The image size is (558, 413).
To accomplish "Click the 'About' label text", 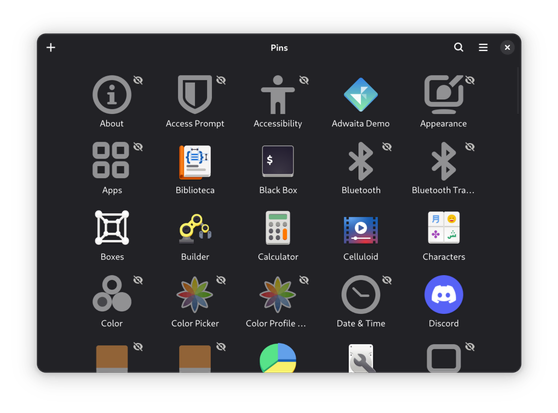I will point(112,123).
